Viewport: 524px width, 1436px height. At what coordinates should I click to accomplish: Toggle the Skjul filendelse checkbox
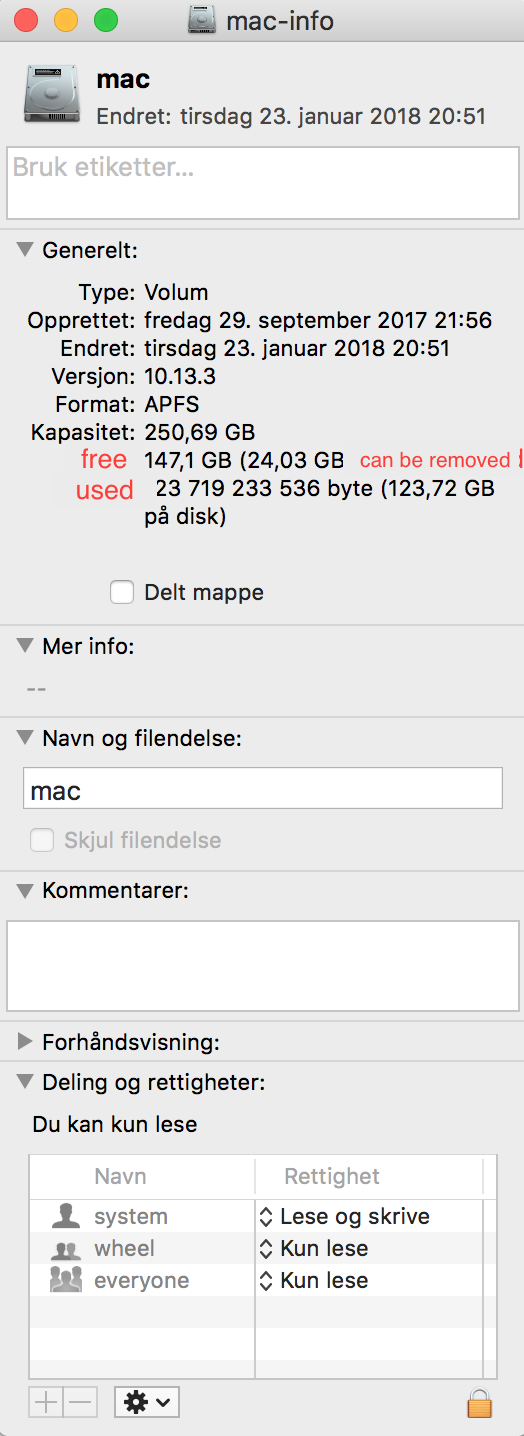click(42, 840)
